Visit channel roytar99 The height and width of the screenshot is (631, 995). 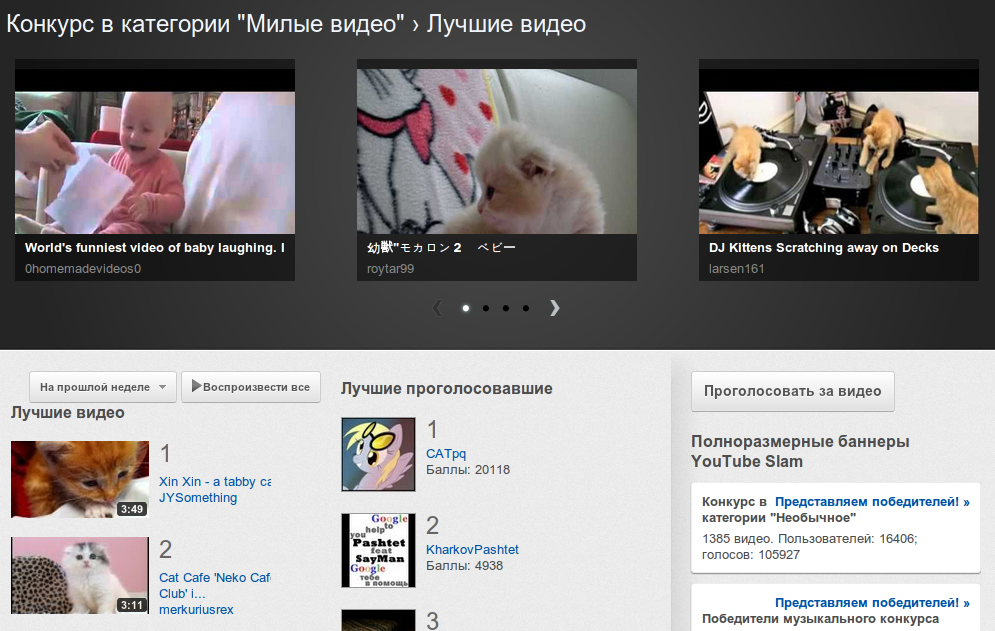tap(390, 269)
